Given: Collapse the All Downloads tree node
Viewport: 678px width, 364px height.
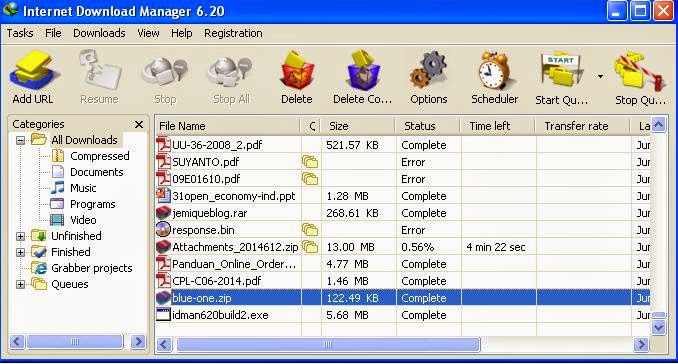Looking at the screenshot, I should pyautogui.click(x=20, y=140).
